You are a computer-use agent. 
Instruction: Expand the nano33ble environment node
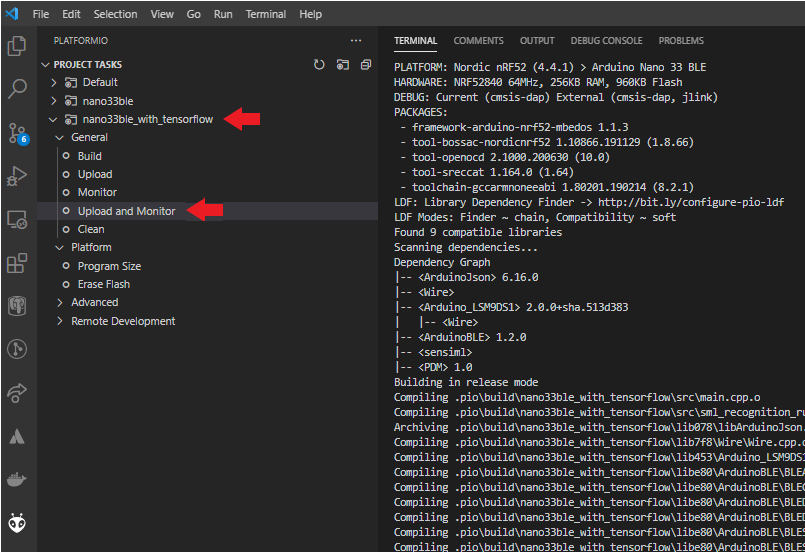tap(54, 101)
